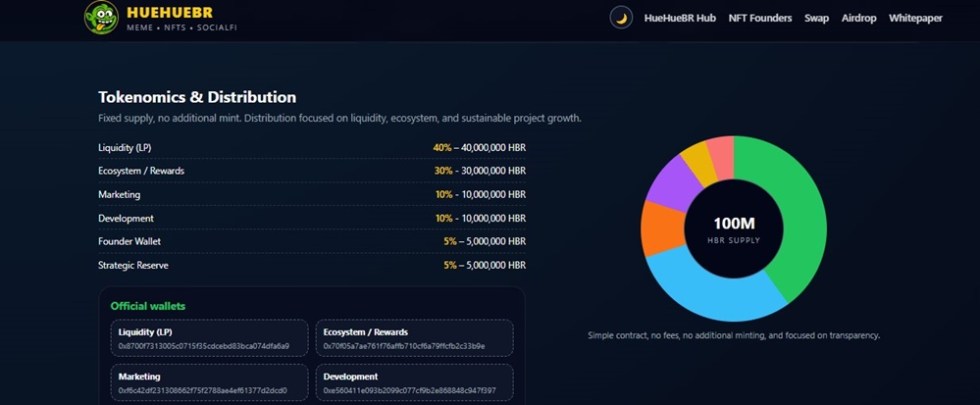Click the orange segment of donut chart

[x=660, y=226]
